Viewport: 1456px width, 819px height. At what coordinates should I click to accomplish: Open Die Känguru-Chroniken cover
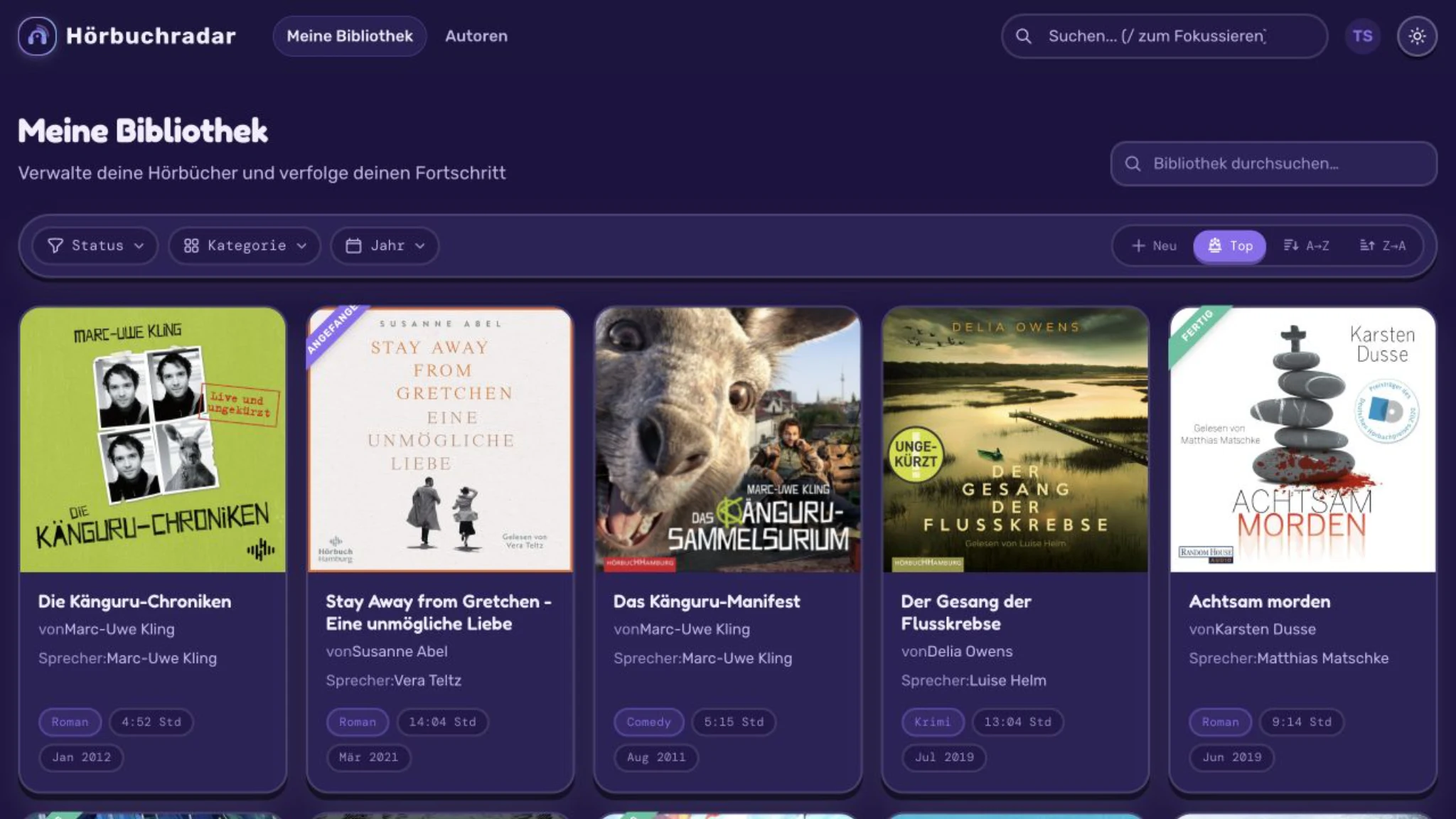pyautogui.click(x=153, y=440)
